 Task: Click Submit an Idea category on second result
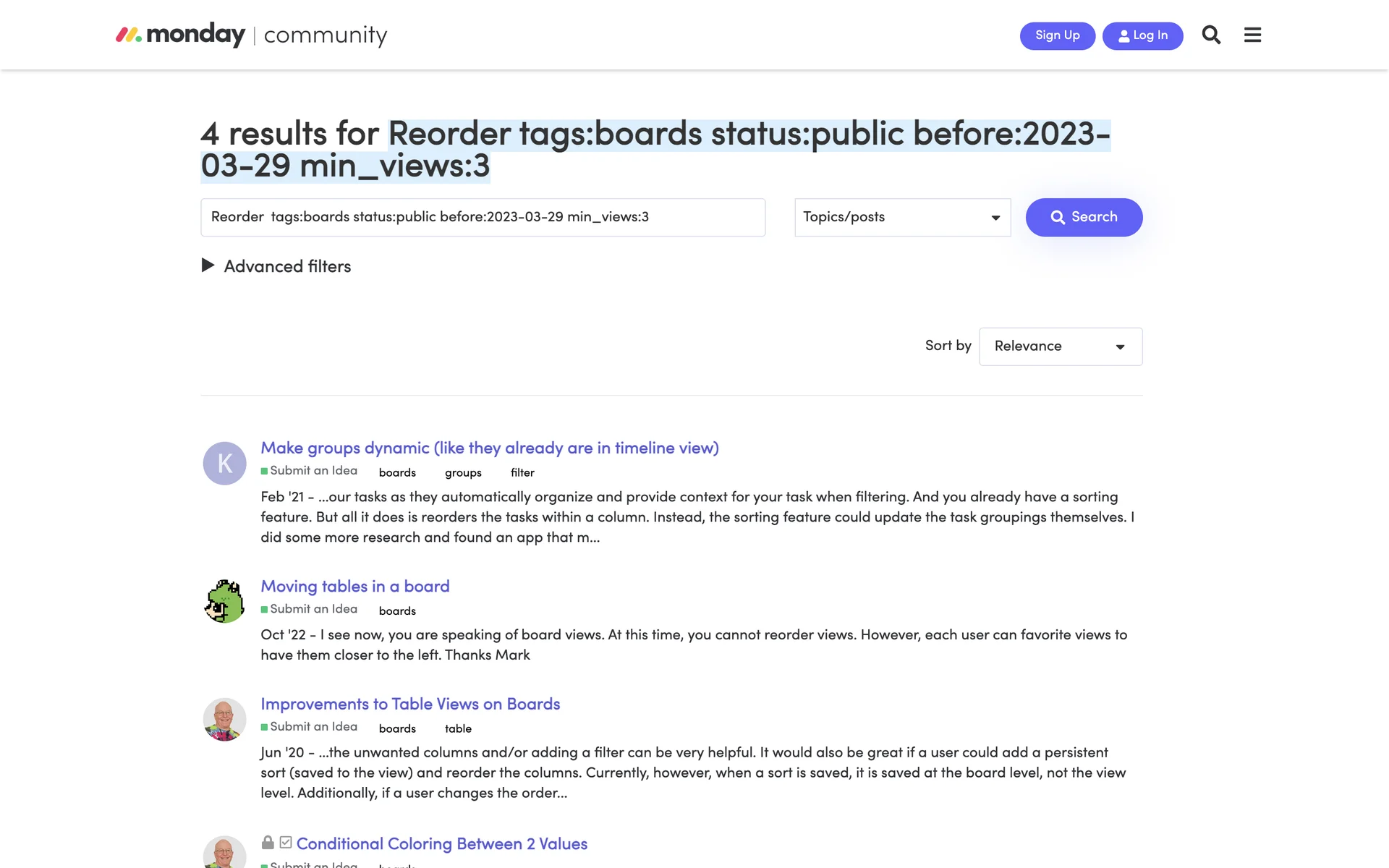click(x=313, y=609)
